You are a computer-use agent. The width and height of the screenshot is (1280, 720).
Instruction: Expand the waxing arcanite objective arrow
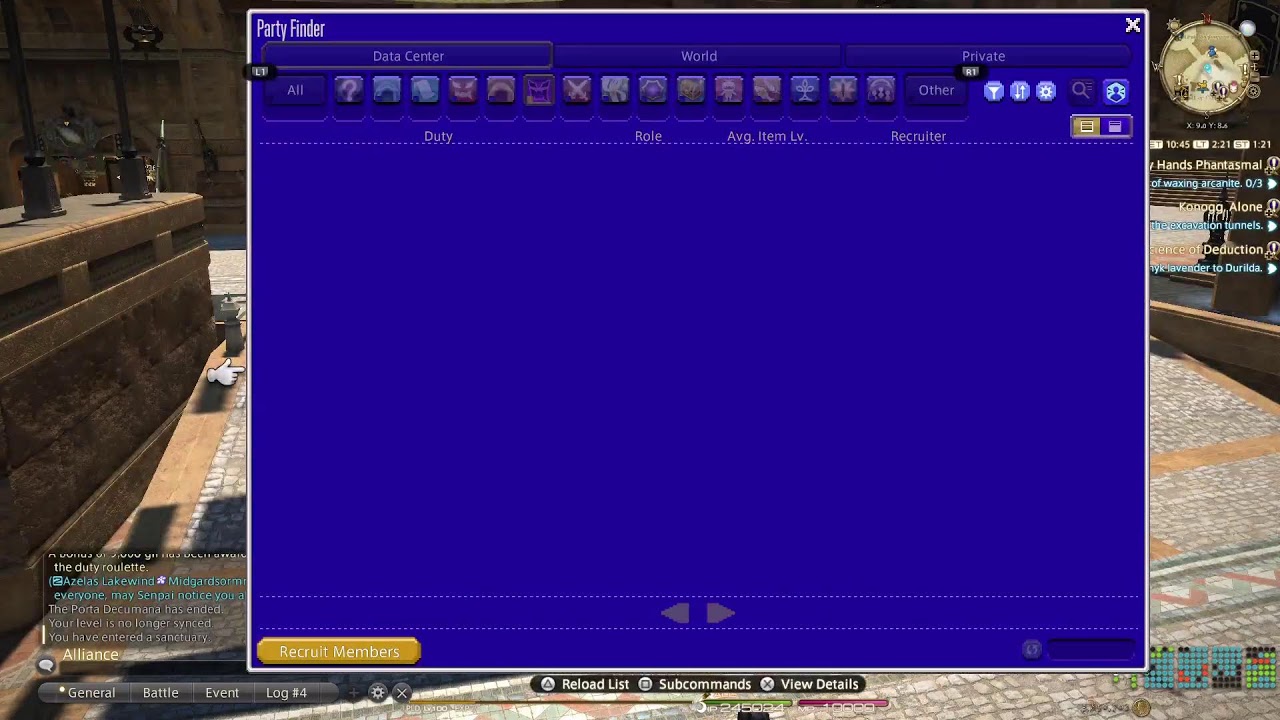click(x=1272, y=184)
